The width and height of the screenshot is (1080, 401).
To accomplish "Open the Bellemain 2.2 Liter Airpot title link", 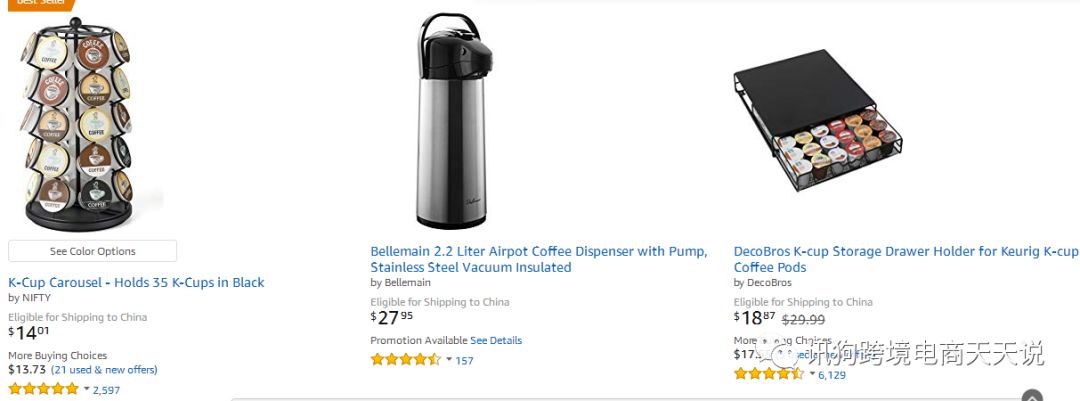I will (x=538, y=251).
